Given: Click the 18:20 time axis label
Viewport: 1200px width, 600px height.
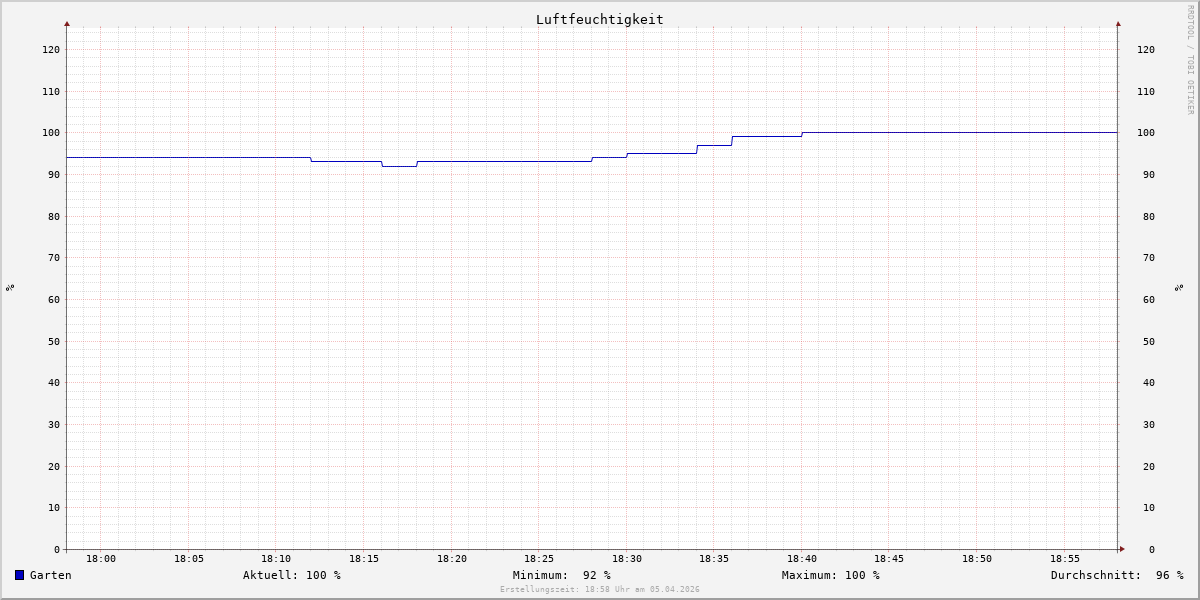Looking at the screenshot, I should [452, 559].
